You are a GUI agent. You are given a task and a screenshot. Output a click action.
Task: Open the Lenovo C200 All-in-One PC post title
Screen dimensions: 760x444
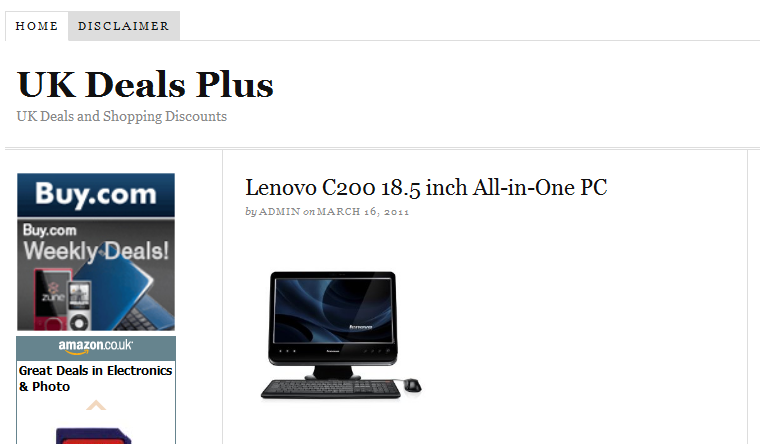point(426,188)
